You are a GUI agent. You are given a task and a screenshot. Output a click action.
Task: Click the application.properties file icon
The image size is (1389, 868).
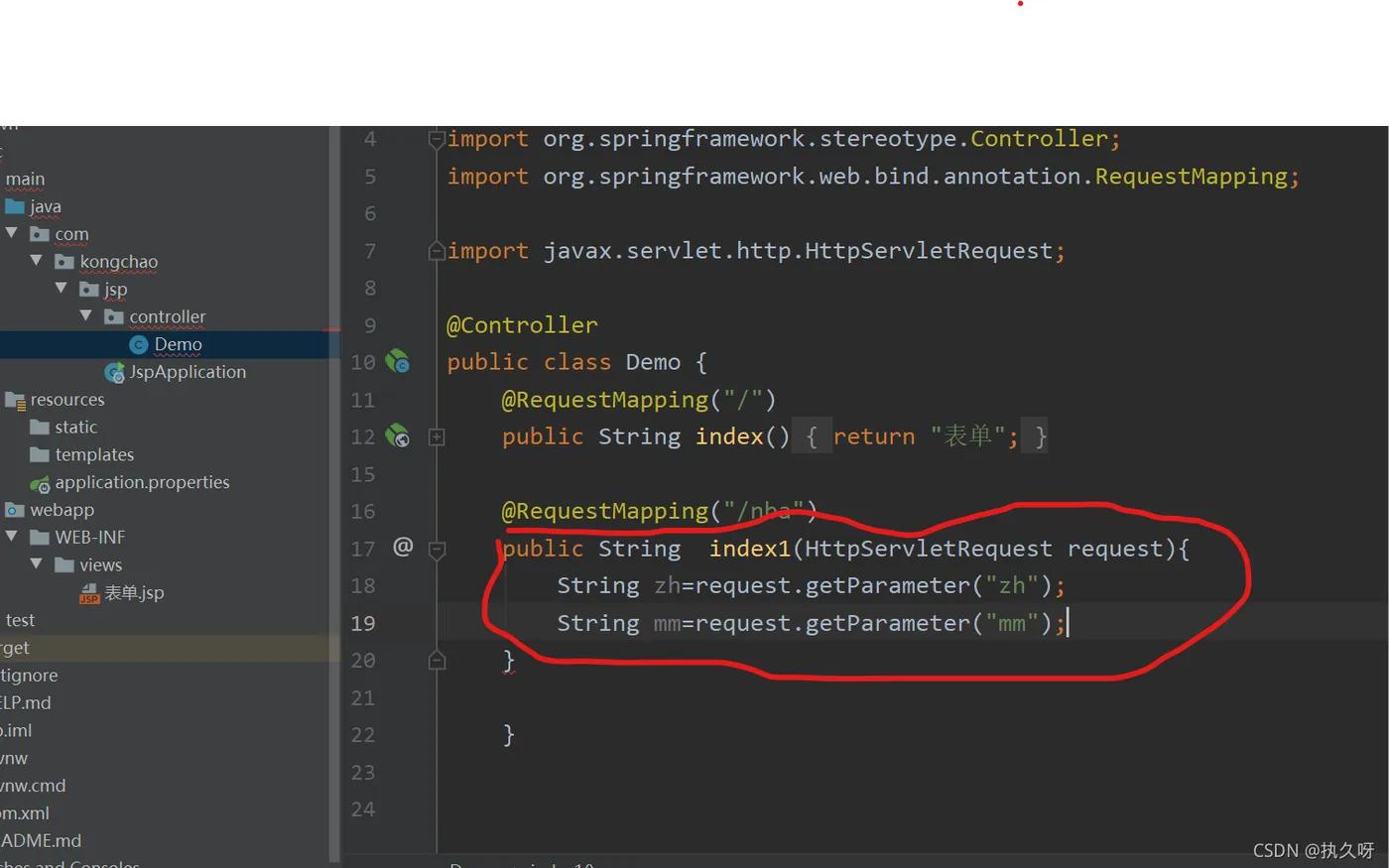(x=40, y=483)
